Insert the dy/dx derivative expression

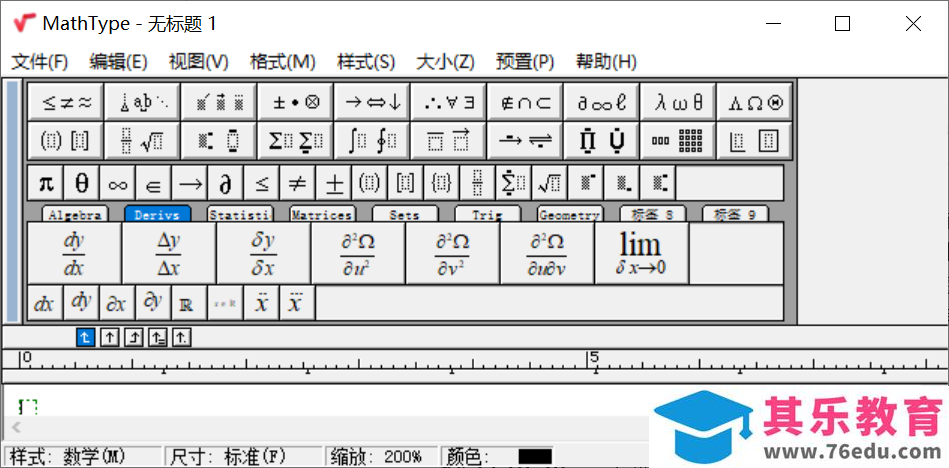[74, 253]
